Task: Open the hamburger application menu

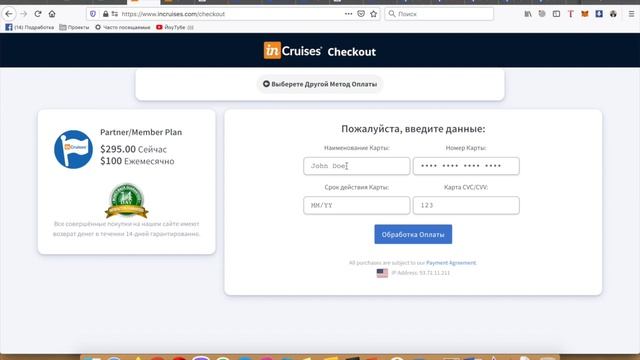Action: 631,14
